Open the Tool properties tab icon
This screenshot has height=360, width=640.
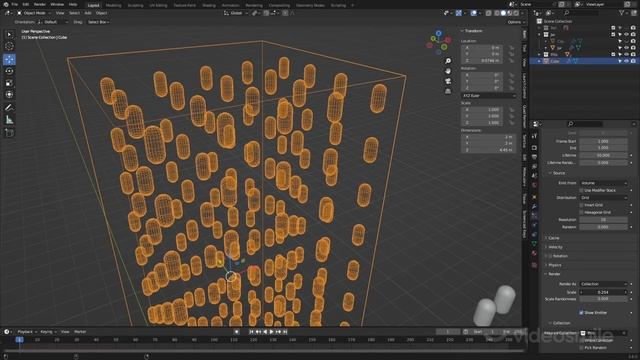(x=534, y=137)
